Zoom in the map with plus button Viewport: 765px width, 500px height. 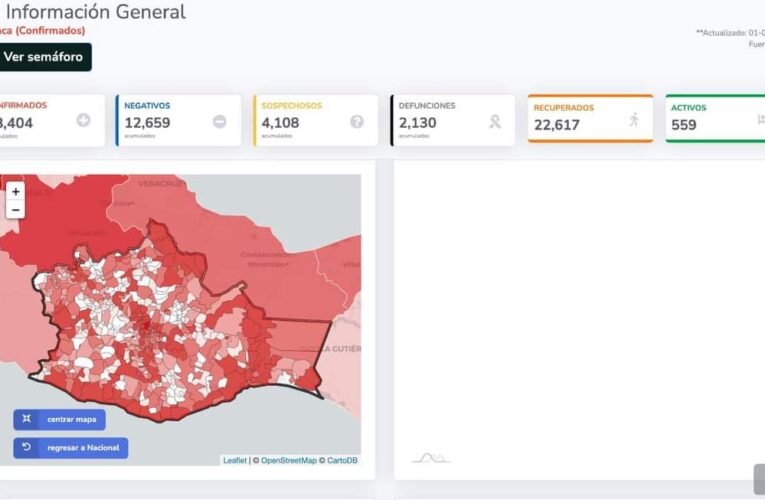(x=16, y=191)
